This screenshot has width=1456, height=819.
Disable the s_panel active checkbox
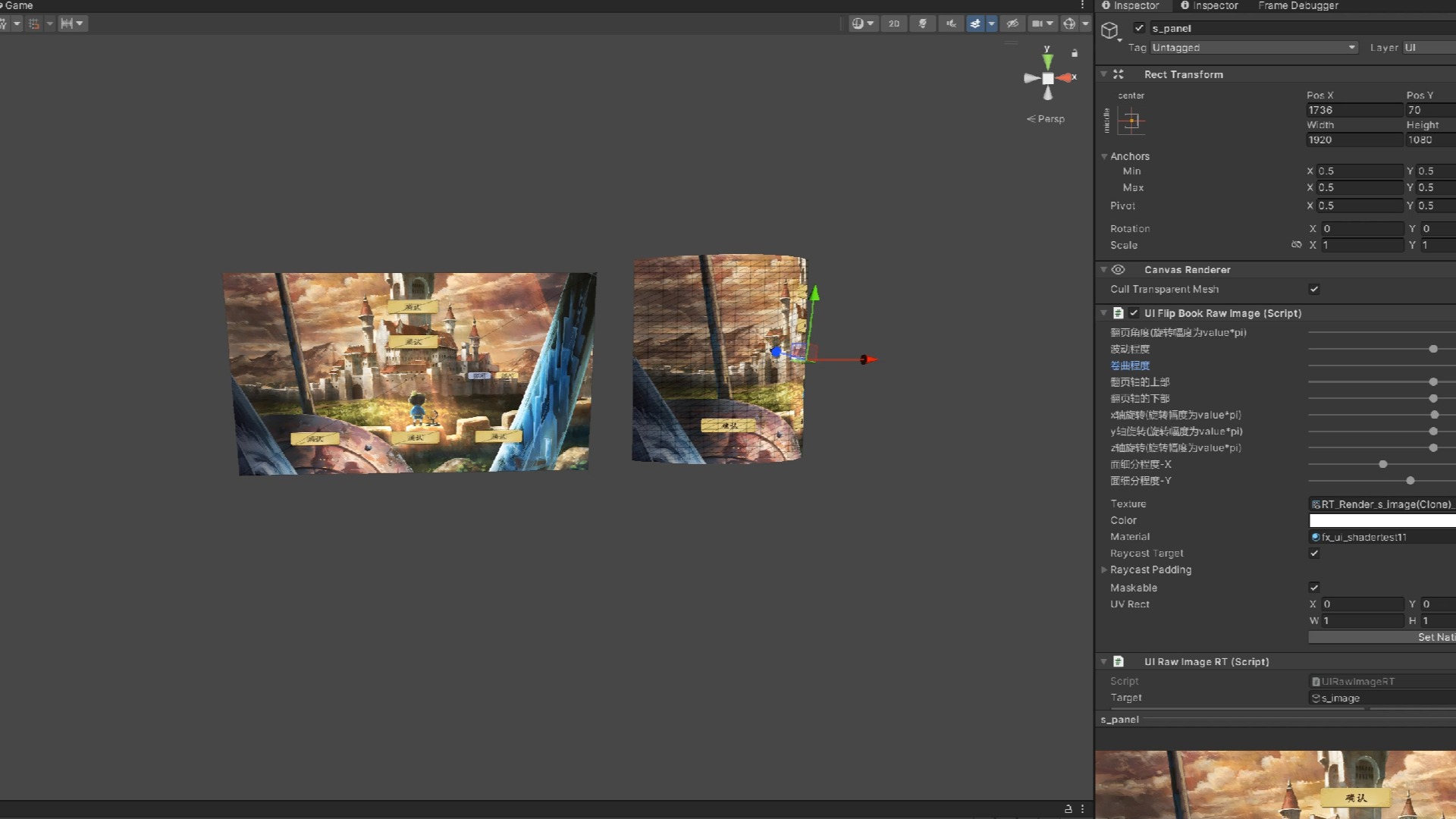1139,28
